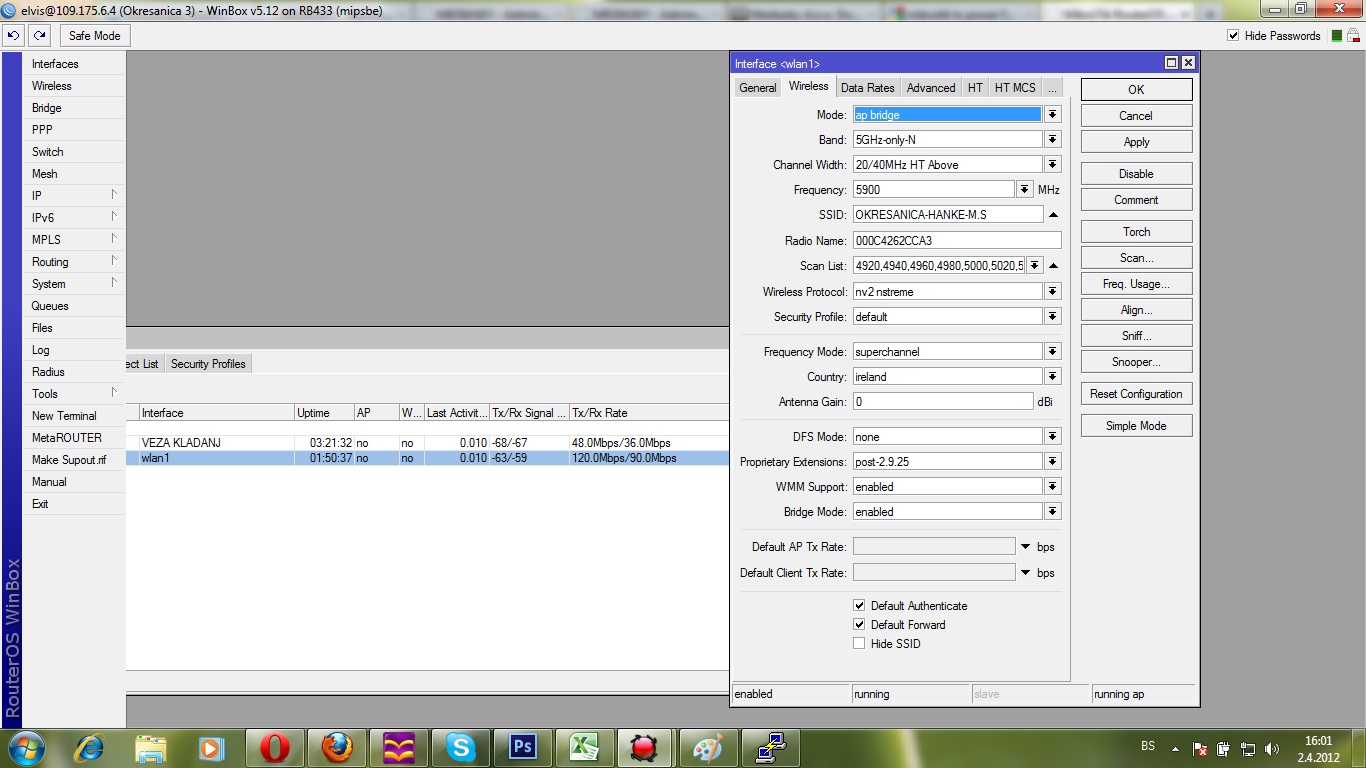Open the Security Profiles tab
Viewport: 1366px width, 768px height.
[208, 364]
